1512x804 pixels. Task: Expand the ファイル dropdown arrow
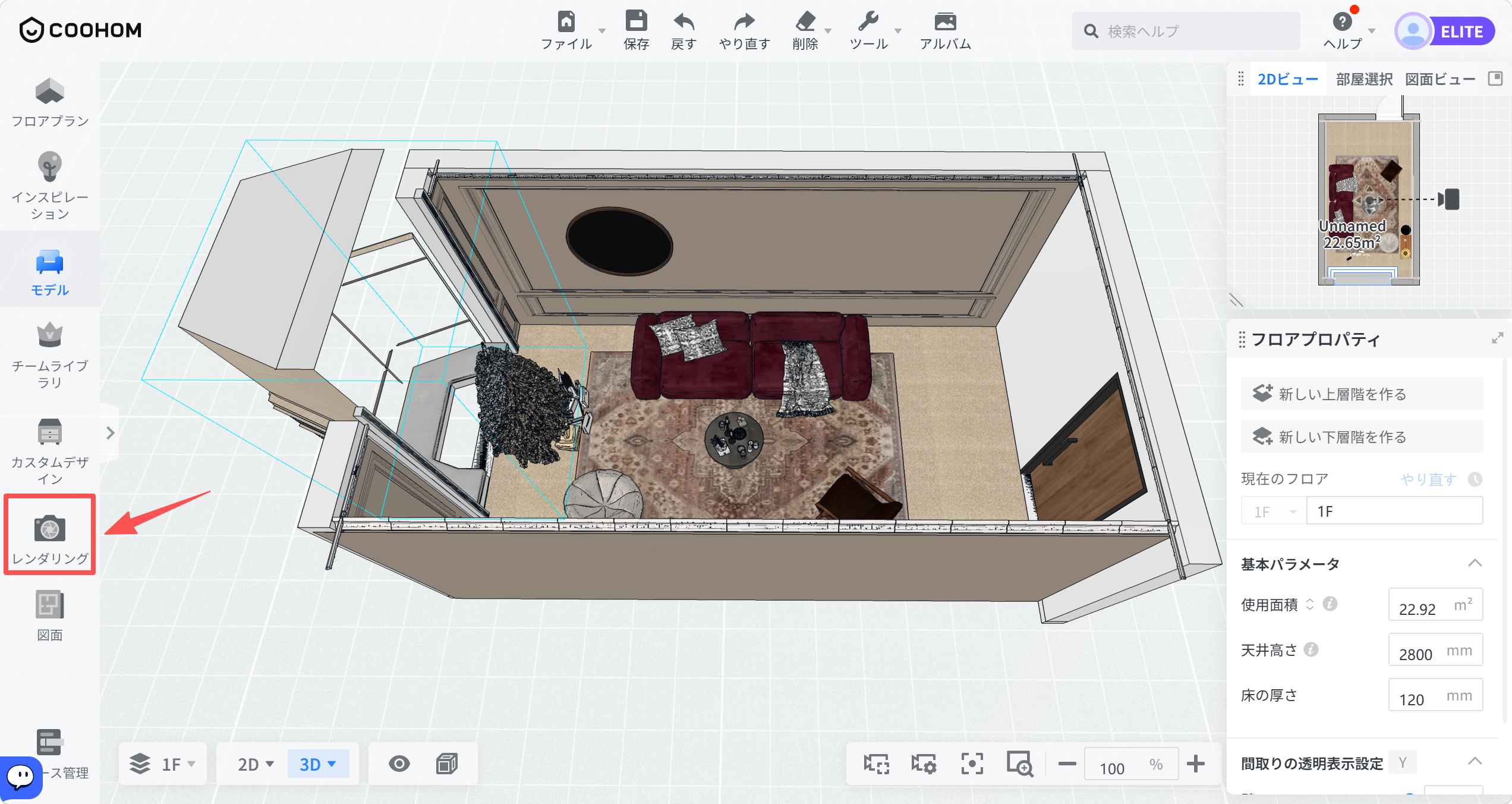tap(601, 31)
